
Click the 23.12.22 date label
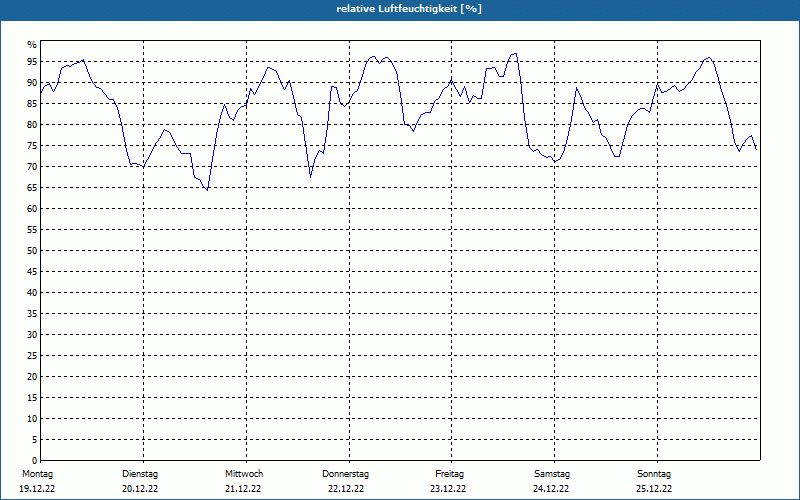(x=448, y=489)
